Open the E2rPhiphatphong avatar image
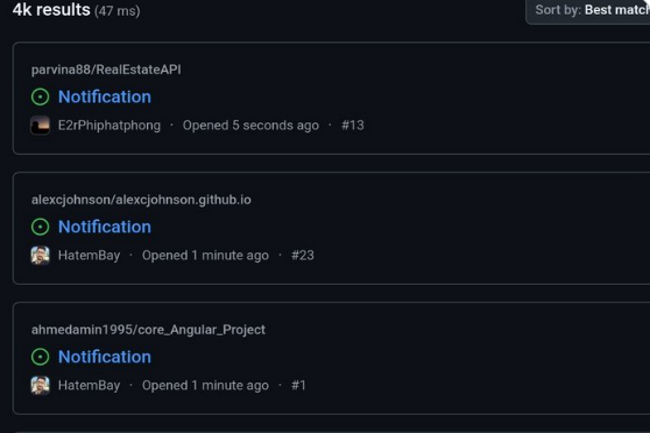This screenshot has height=433, width=650. click(x=40, y=125)
